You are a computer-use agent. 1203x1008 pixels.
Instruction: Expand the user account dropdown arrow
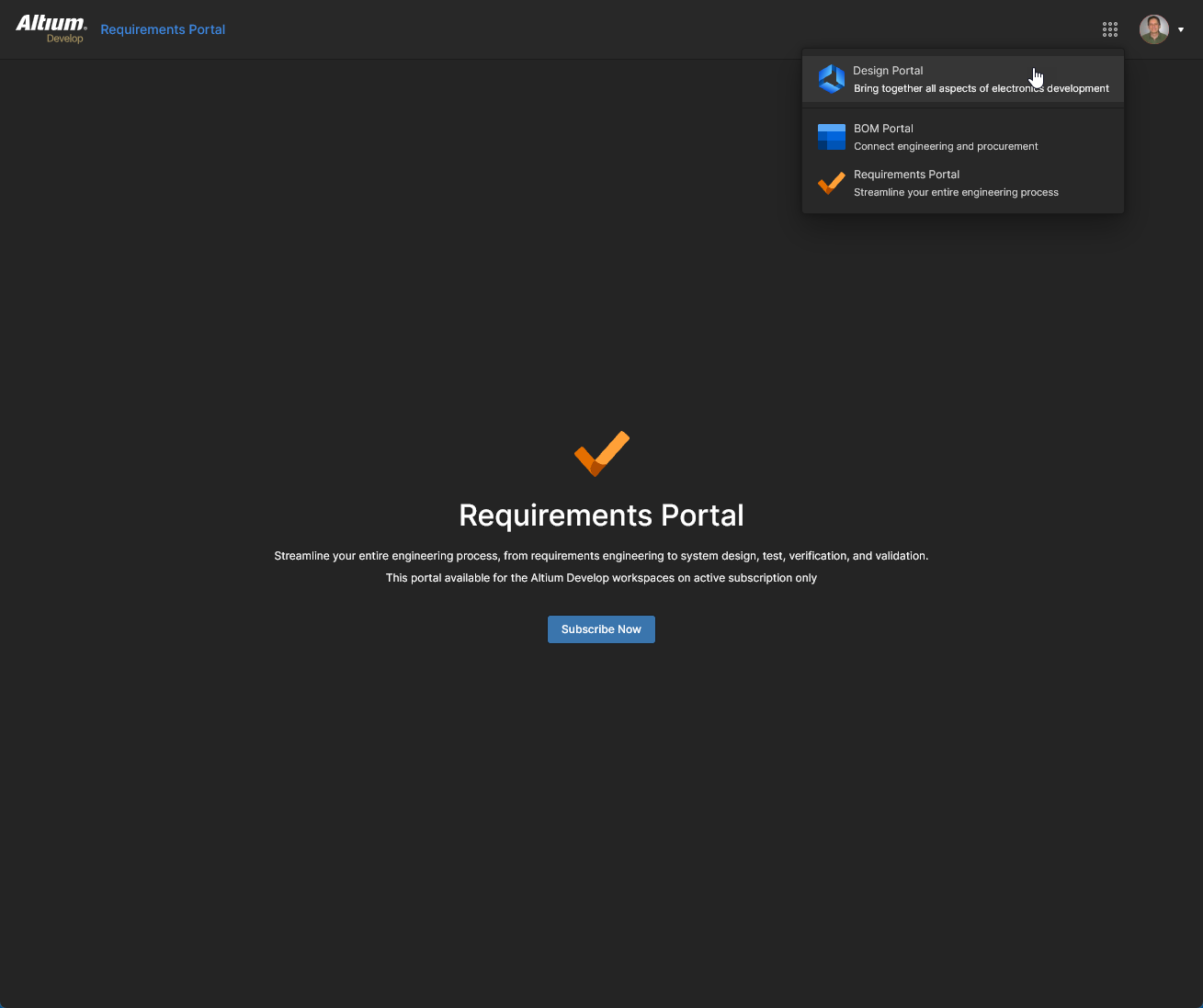[1181, 29]
